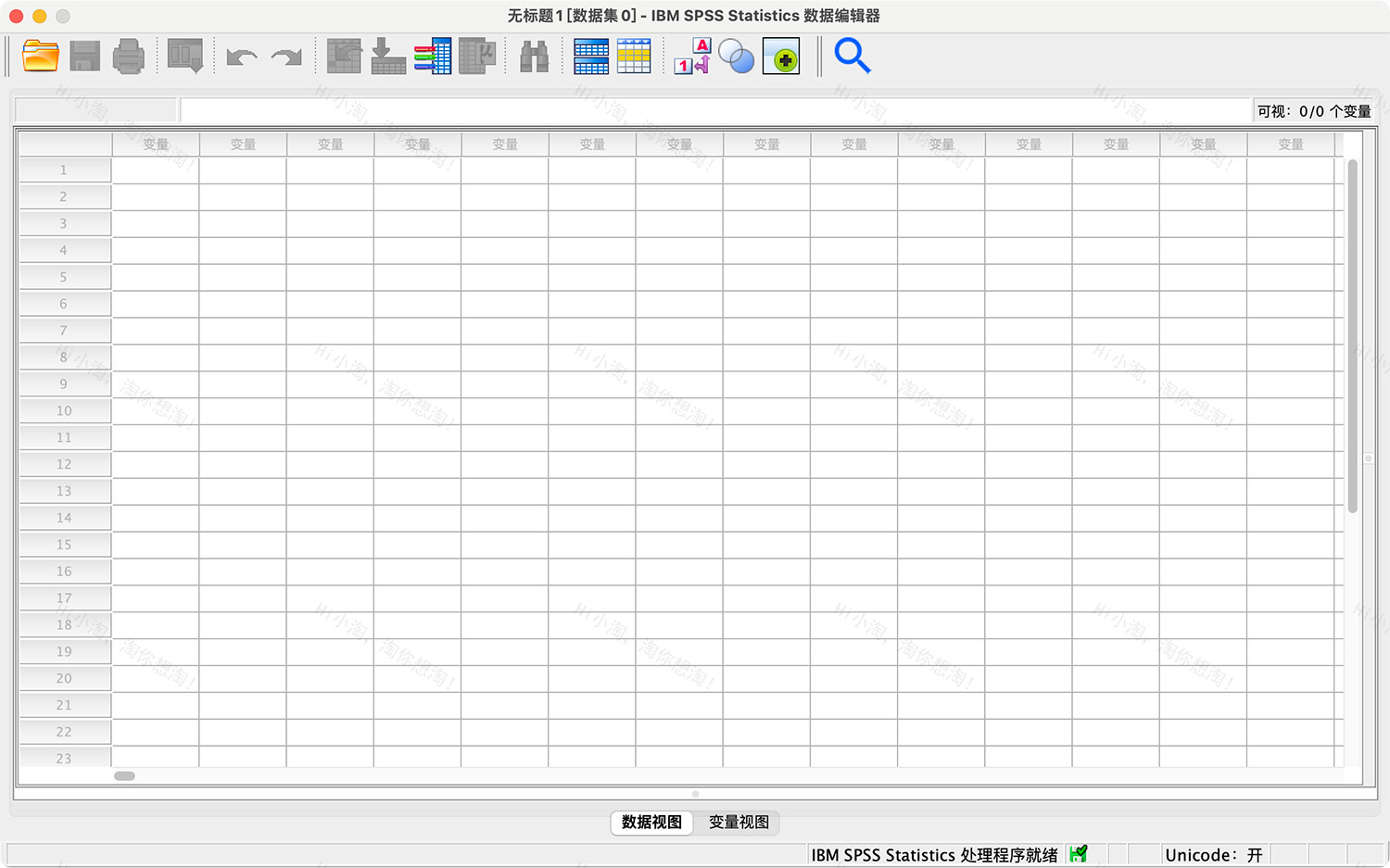
Task: Insert a new variable
Action: tap(635, 56)
